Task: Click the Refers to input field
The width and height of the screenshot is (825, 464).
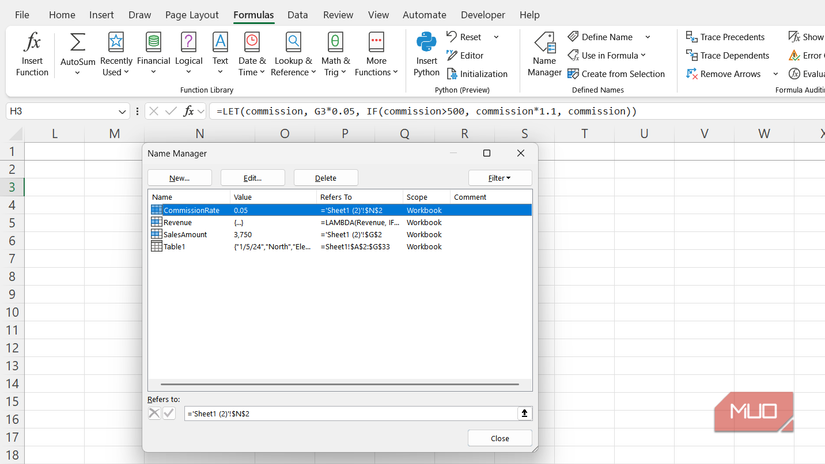Action: (x=351, y=413)
